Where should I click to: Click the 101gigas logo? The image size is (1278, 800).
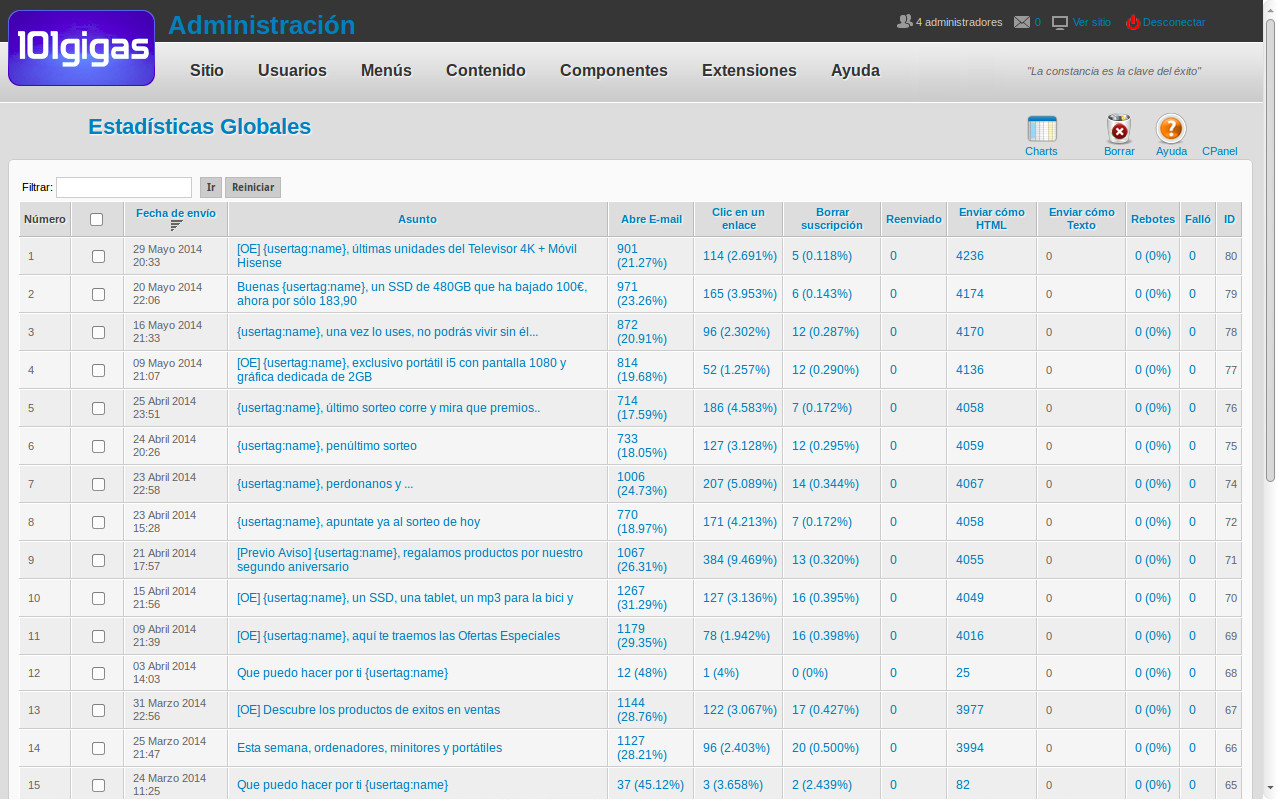point(81,48)
